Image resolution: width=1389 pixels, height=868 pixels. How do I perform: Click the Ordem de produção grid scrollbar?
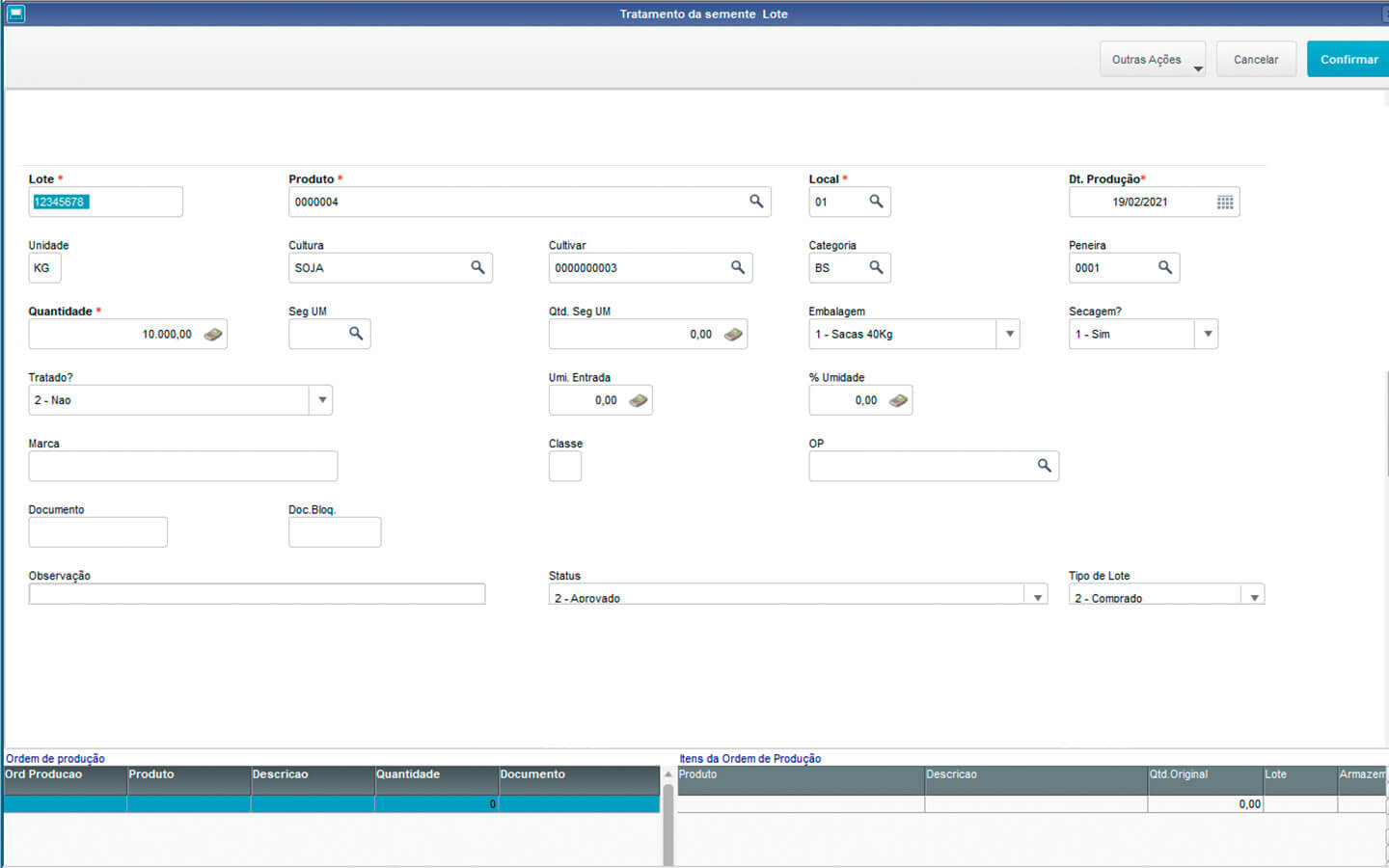pyautogui.click(x=667, y=820)
